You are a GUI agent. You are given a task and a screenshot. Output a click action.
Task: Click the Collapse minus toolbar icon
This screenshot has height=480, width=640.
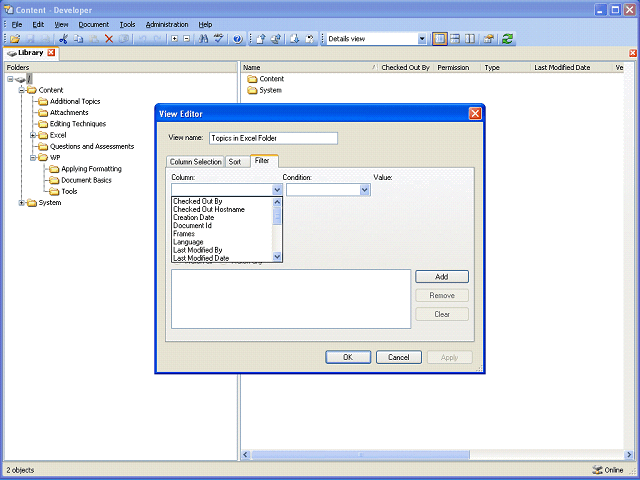point(187,39)
